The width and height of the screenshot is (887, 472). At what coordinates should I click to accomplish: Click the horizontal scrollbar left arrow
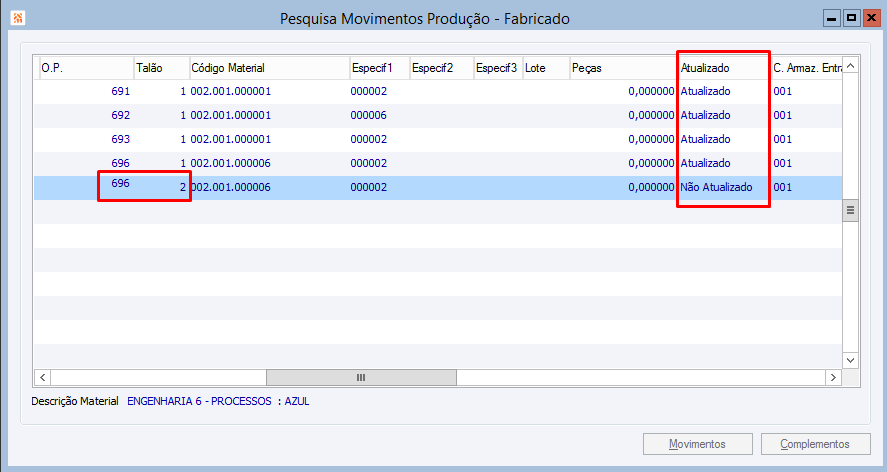(x=42, y=377)
